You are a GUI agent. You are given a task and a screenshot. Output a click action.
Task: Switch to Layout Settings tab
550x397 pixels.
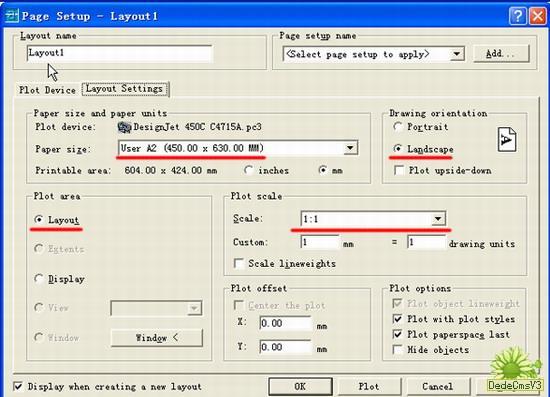coord(125,89)
